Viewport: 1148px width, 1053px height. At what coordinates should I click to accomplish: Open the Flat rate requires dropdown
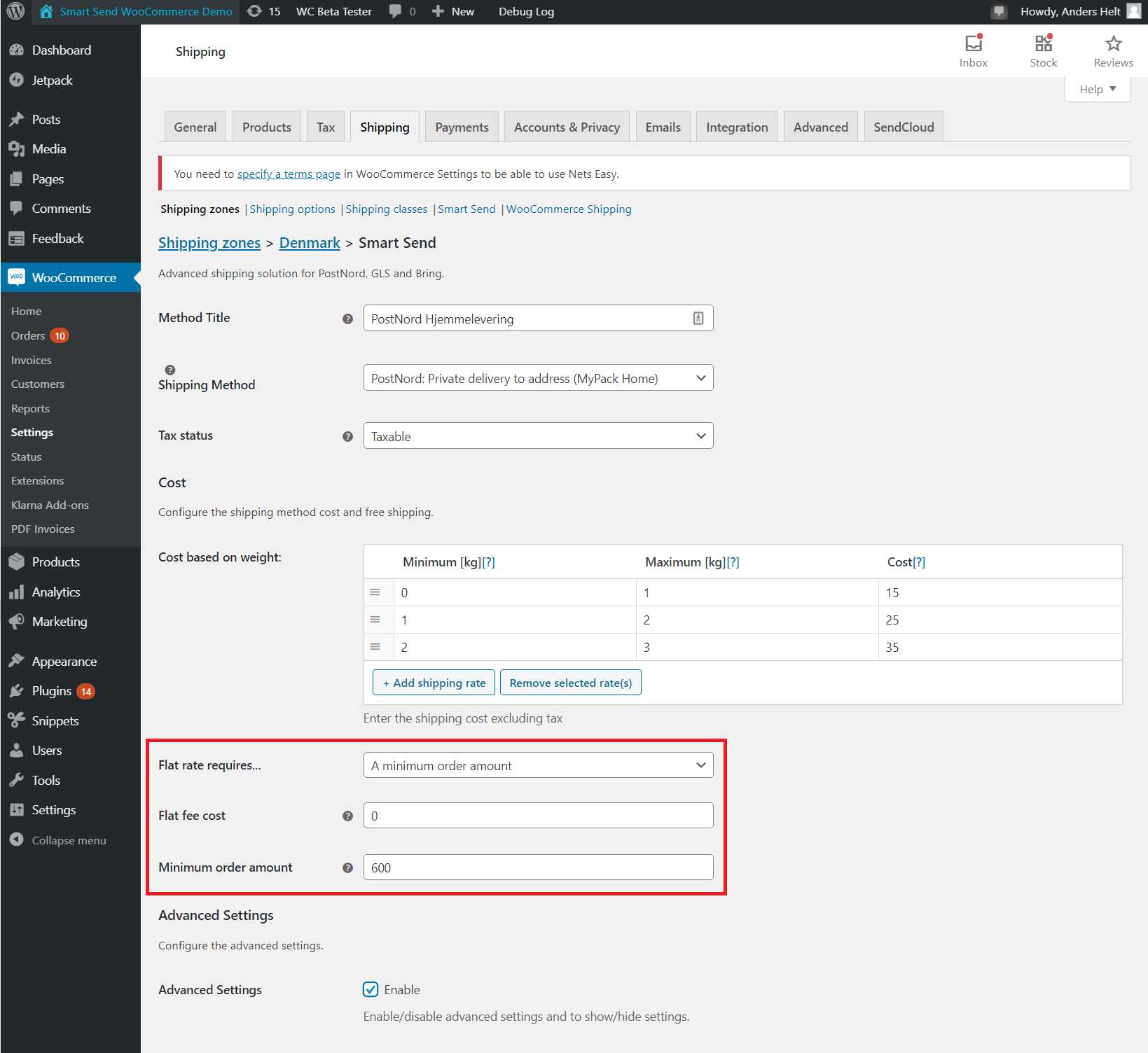(538, 765)
